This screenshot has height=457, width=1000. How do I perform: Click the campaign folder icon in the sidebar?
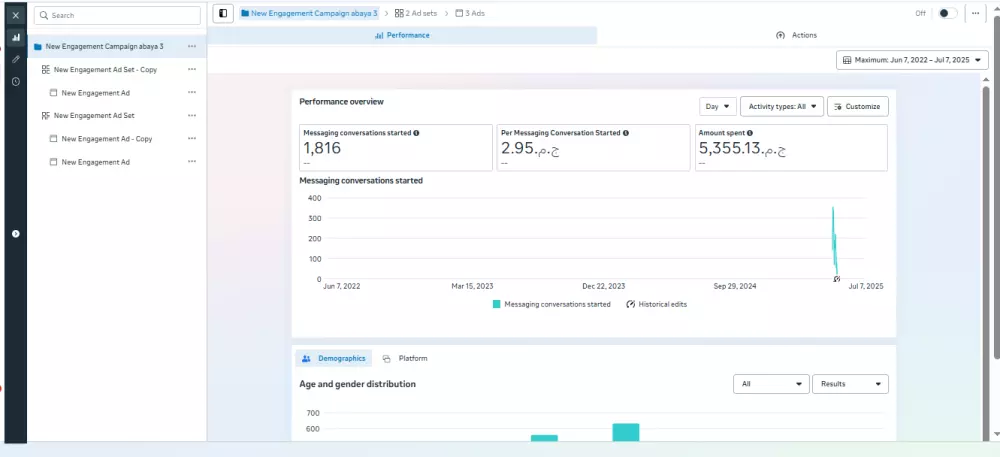coord(38,47)
